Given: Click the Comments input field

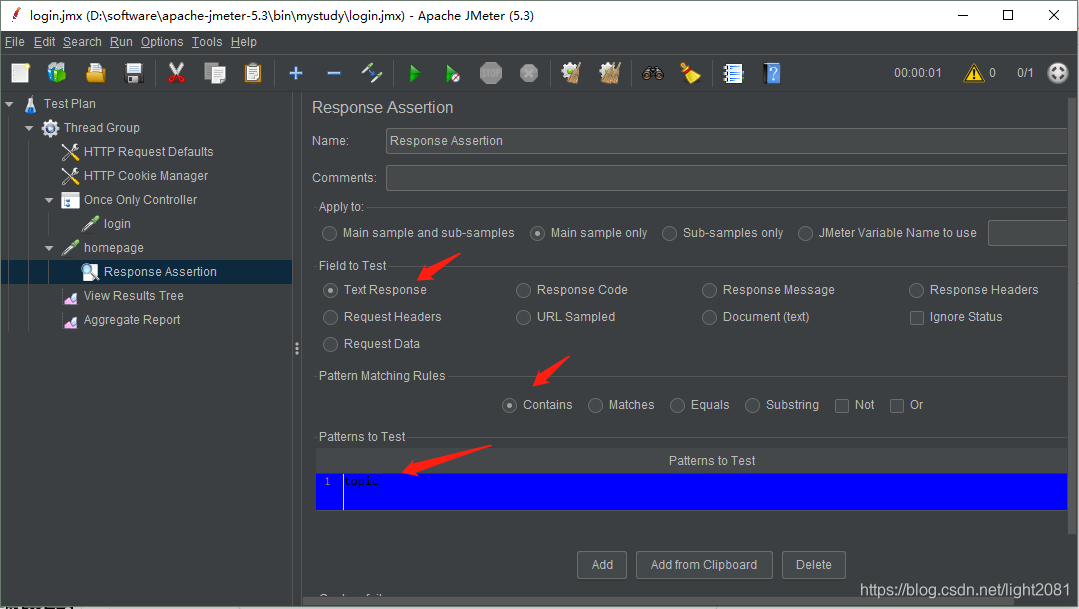Looking at the screenshot, I should pyautogui.click(x=727, y=178).
